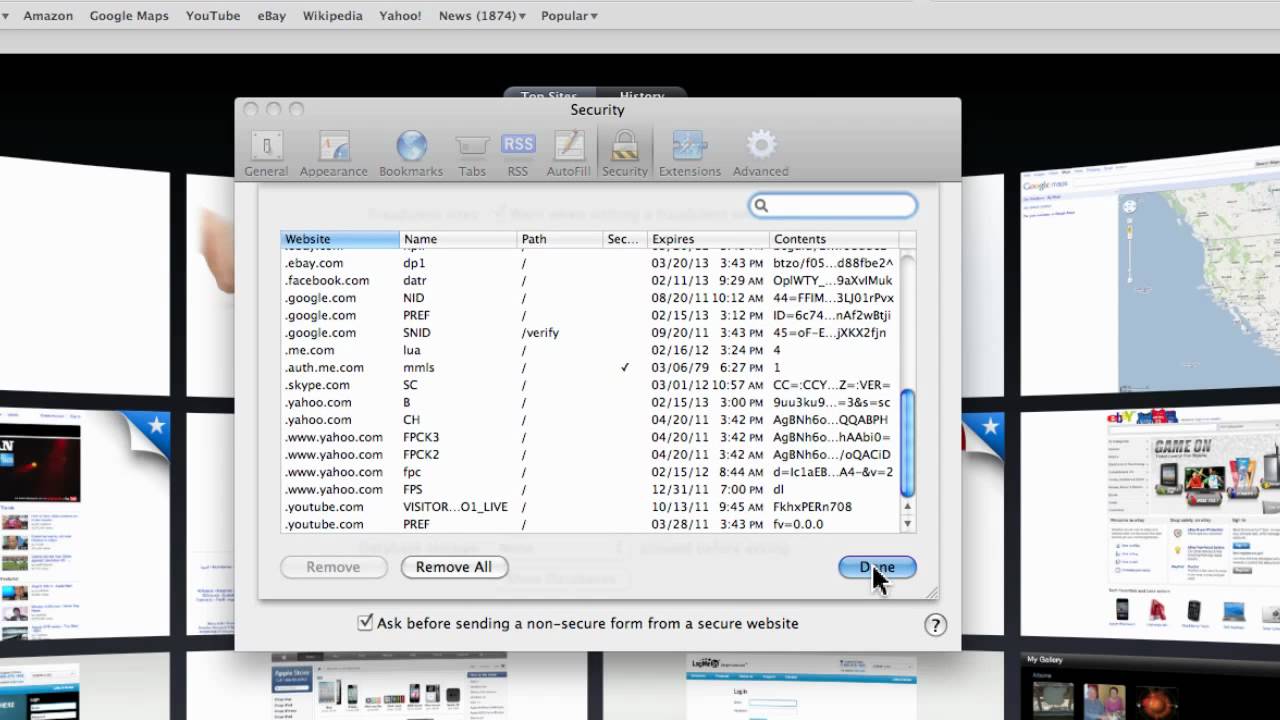Open AutoFill preferences pane
Screen dimensions: 1280x720
[569, 154]
